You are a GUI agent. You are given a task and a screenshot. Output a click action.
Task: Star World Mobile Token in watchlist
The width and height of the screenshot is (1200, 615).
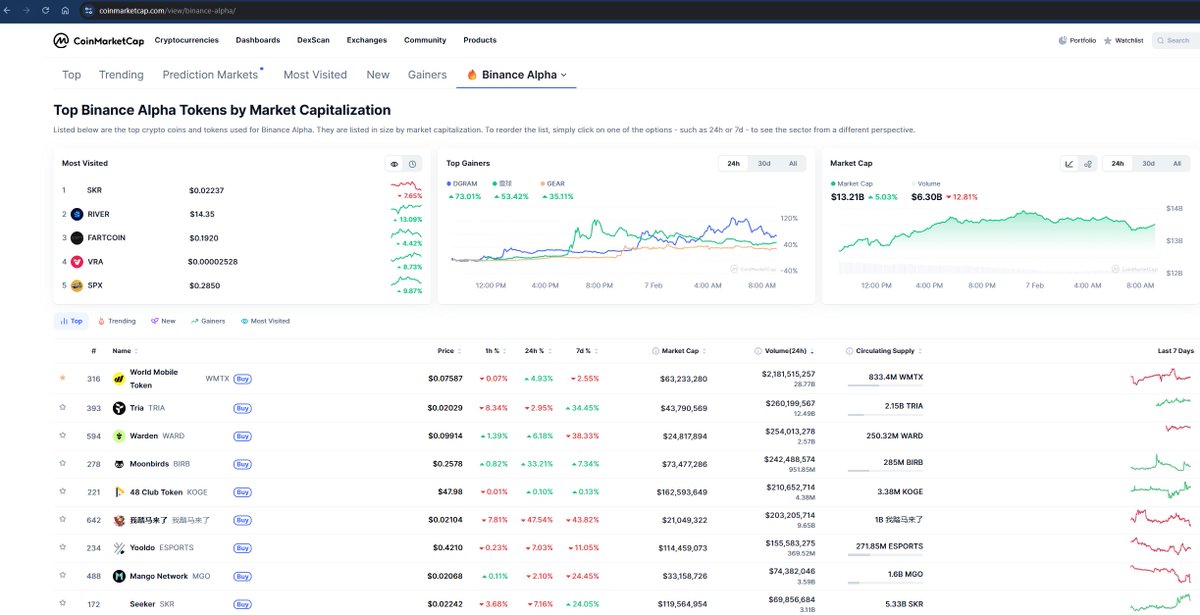pos(62,378)
